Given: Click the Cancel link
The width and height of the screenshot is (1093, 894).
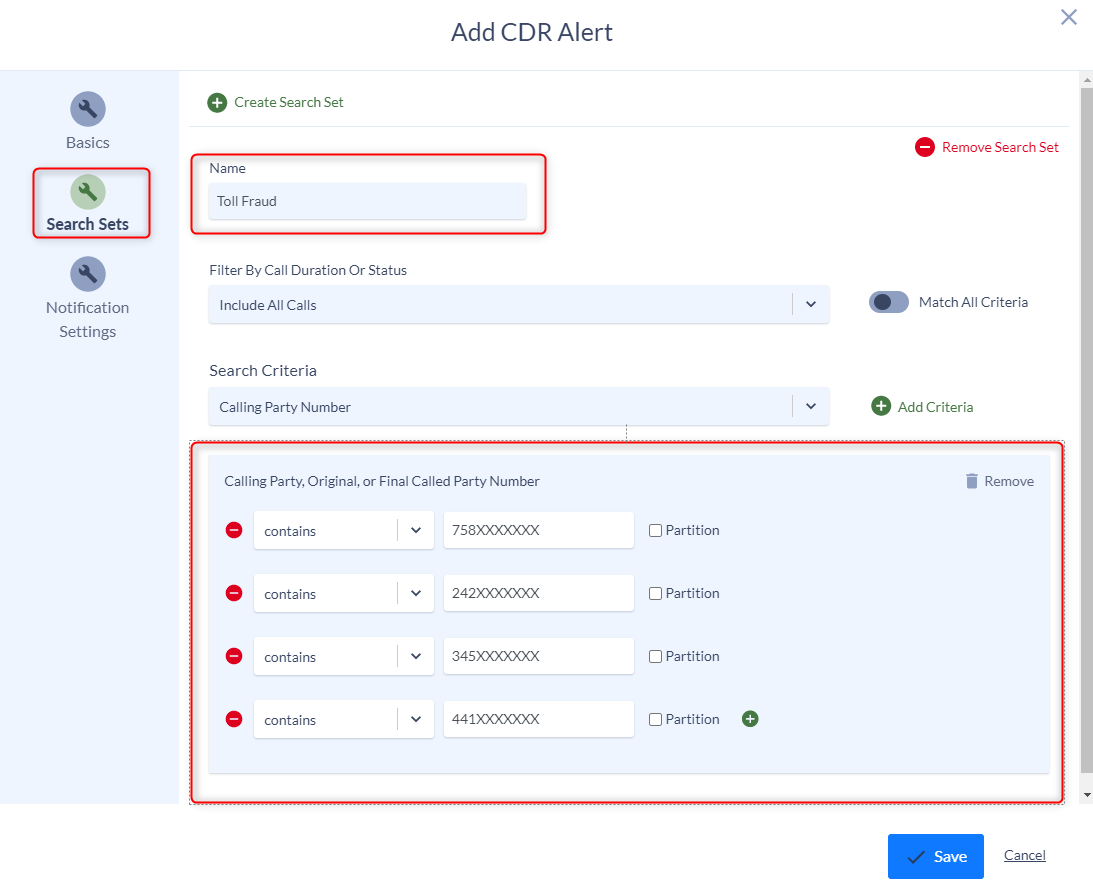Looking at the screenshot, I should tap(1025, 855).
